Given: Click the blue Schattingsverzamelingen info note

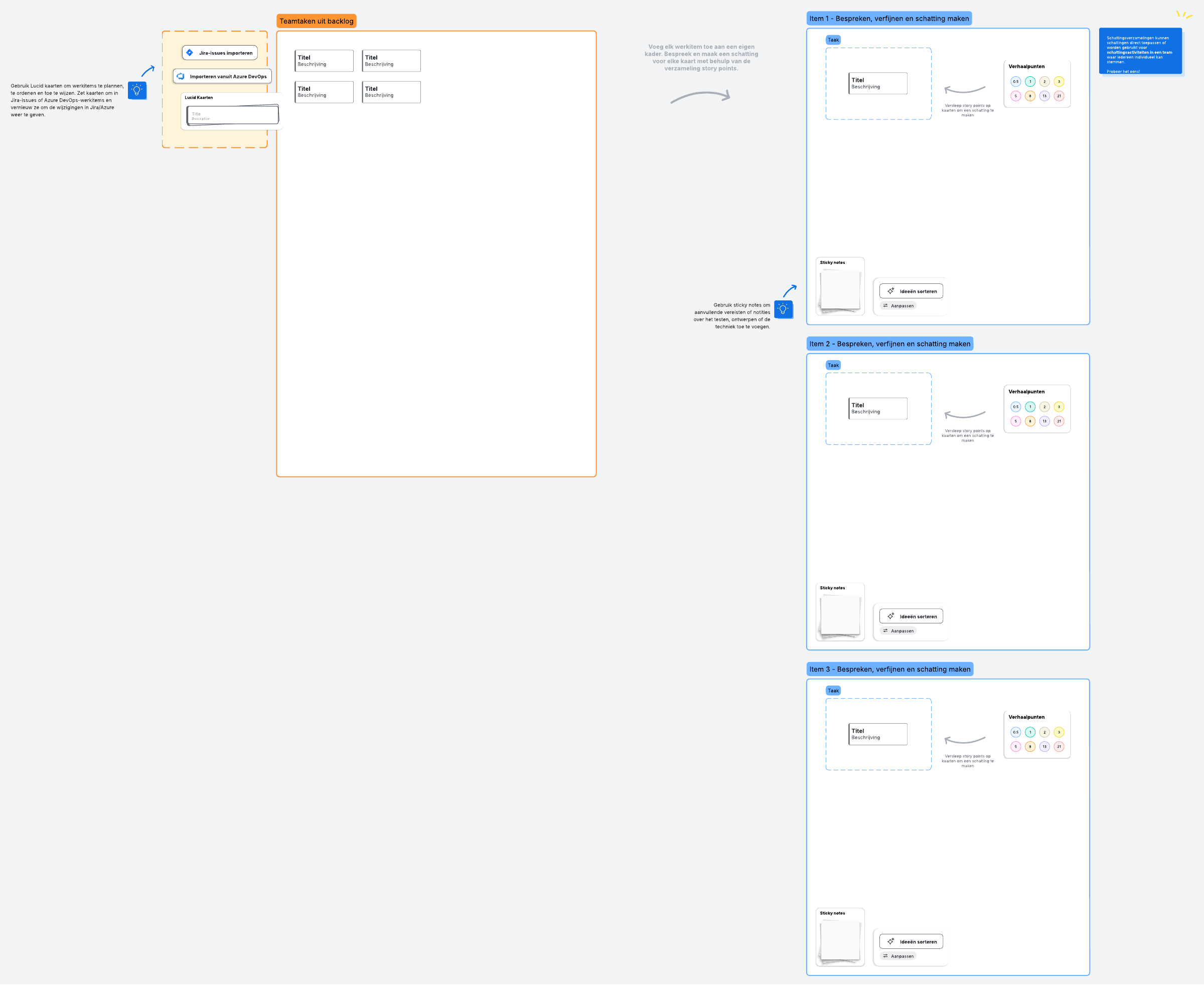Looking at the screenshot, I should pyautogui.click(x=1140, y=51).
